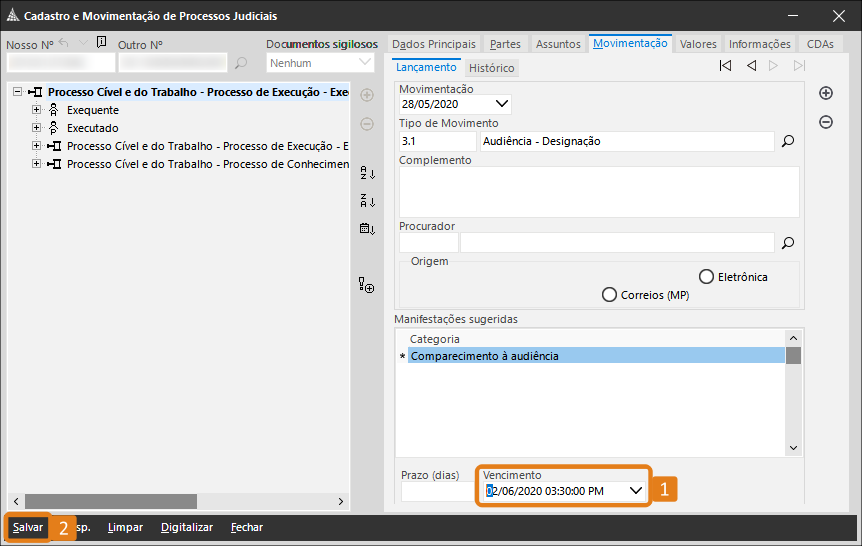Open Vencimento date-time dropdown
862x546 pixels.
tap(636, 491)
